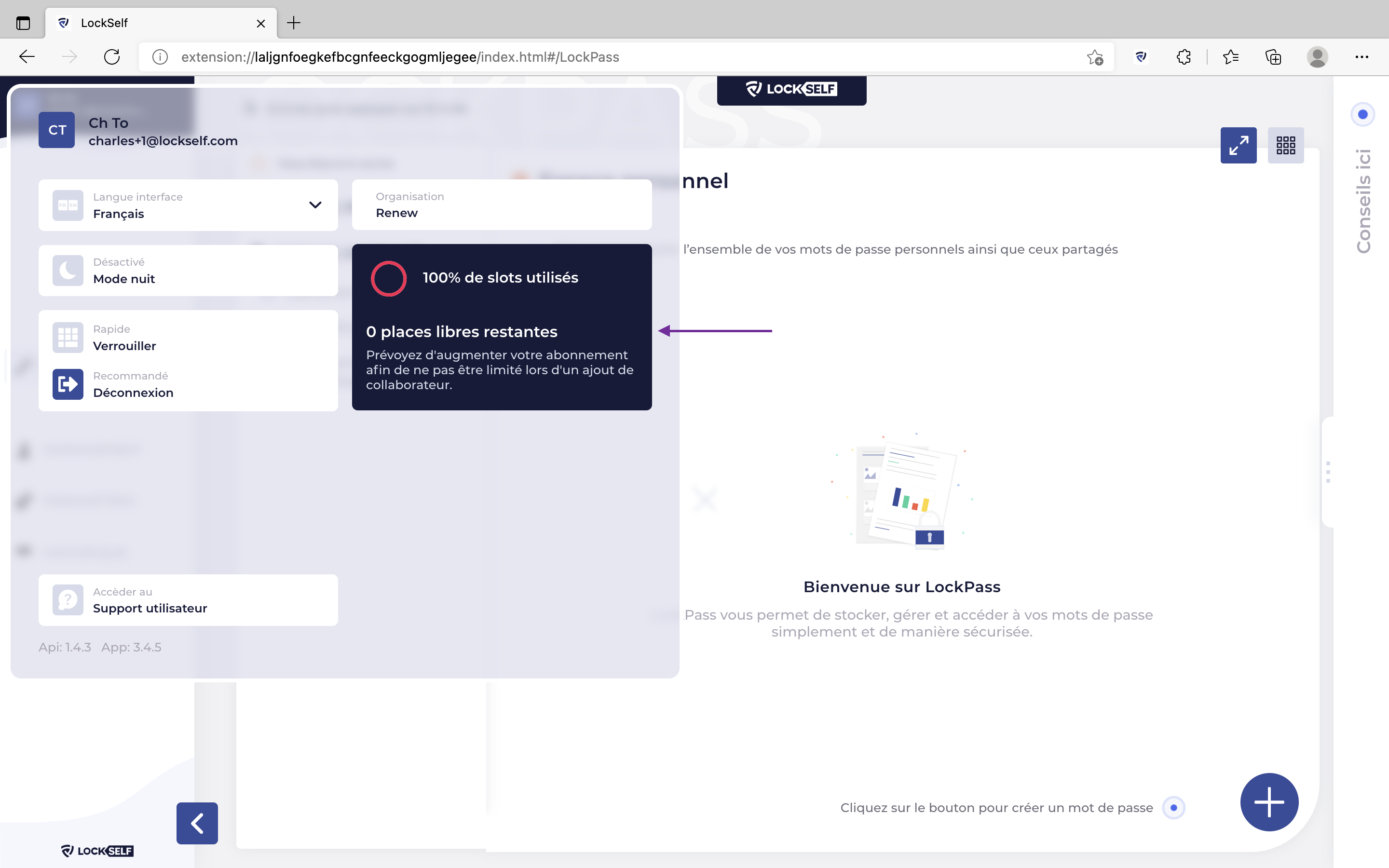Click the browser Extensions puzzle icon
The height and width of the screenshot is (868, 1389).
coord(1184,57)
